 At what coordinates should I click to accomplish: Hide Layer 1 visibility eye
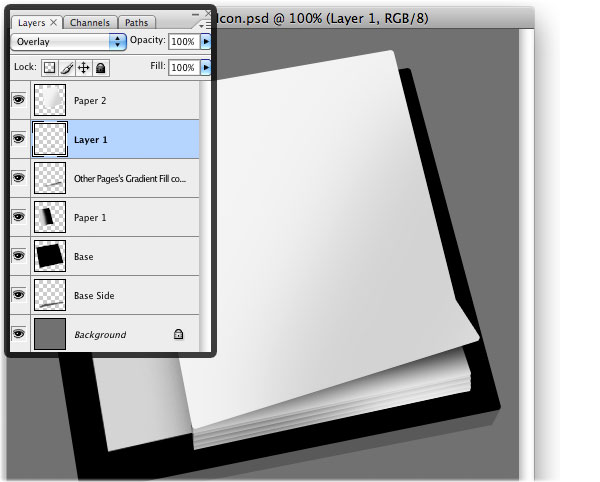click(19, 139)
